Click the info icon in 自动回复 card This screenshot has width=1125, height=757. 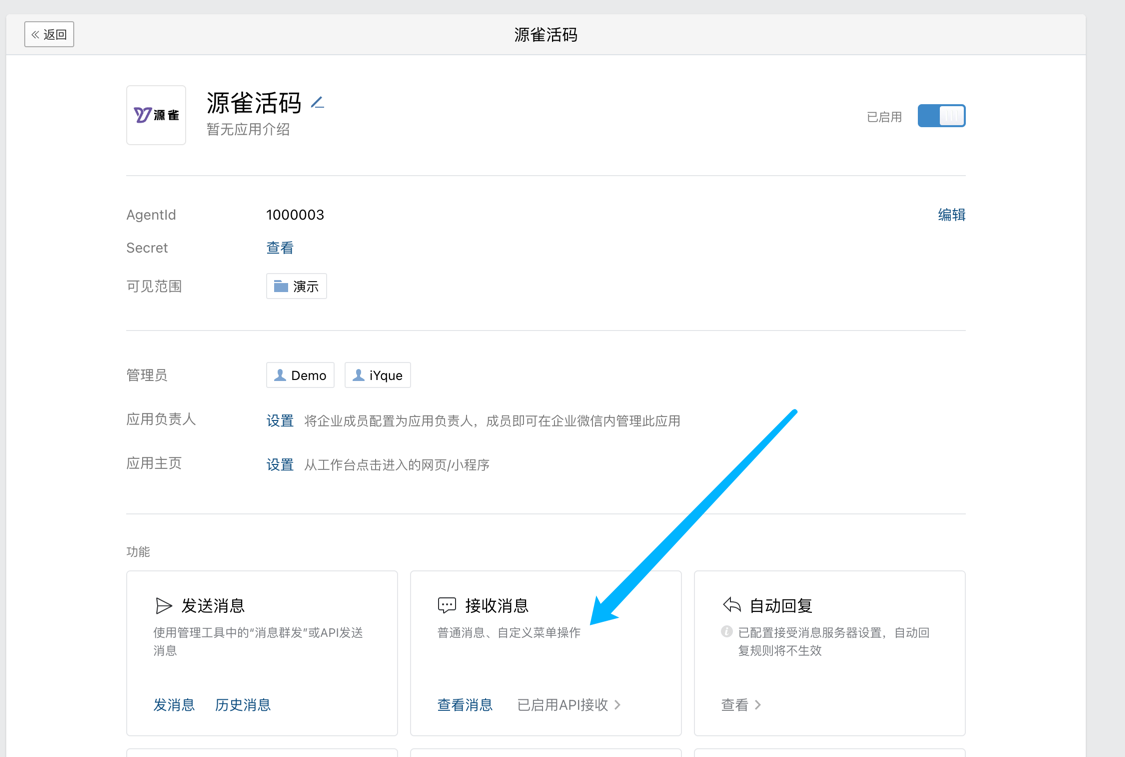727,632
